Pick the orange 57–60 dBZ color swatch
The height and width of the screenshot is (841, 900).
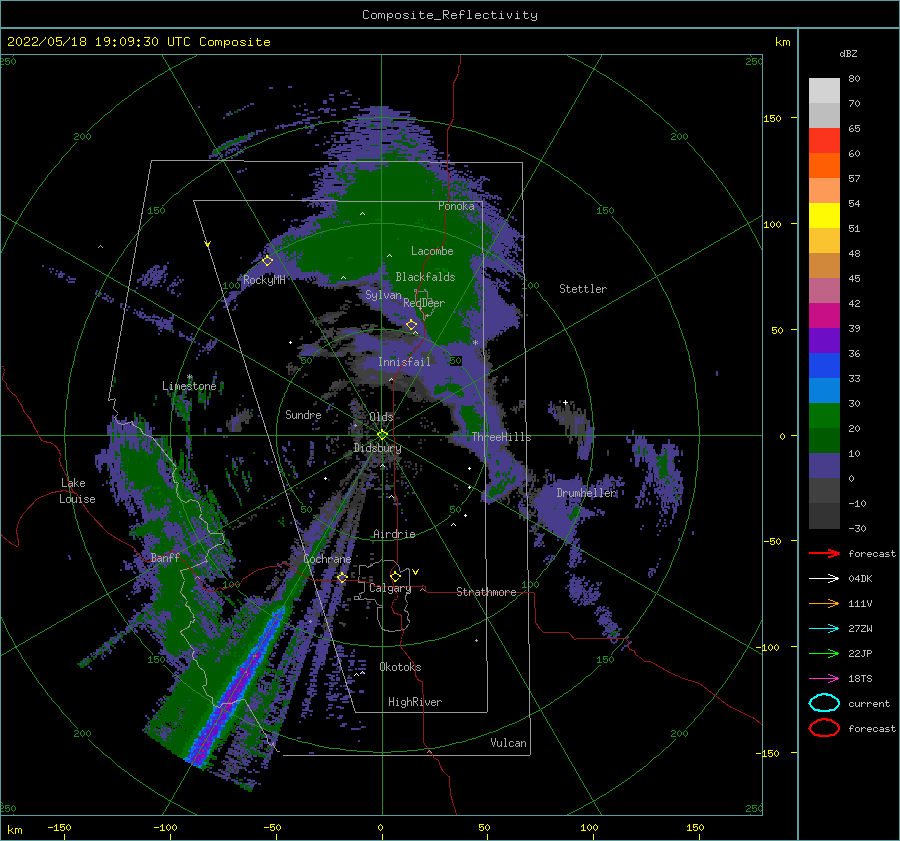click(x=824, y=166)
